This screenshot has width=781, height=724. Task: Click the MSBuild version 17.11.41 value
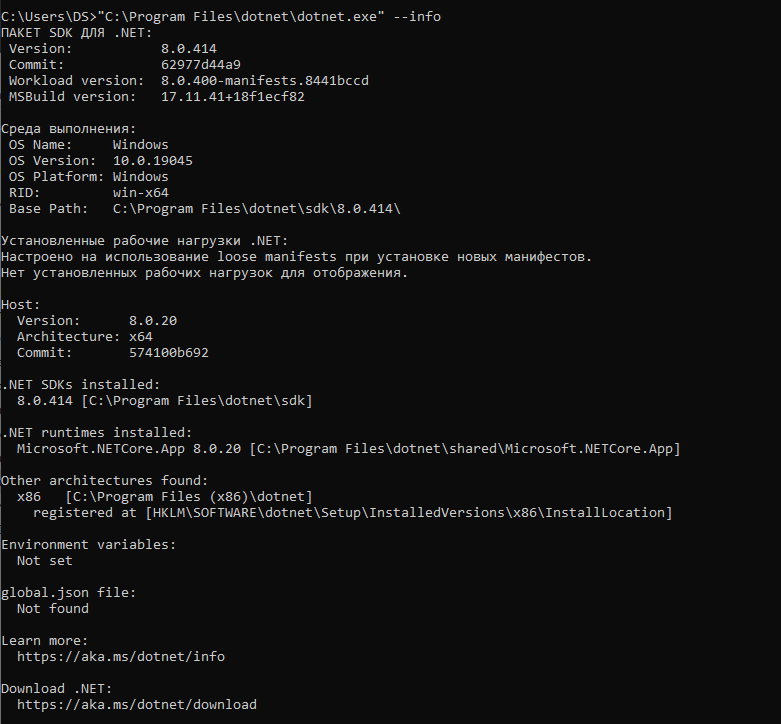(x=232, y=97)
